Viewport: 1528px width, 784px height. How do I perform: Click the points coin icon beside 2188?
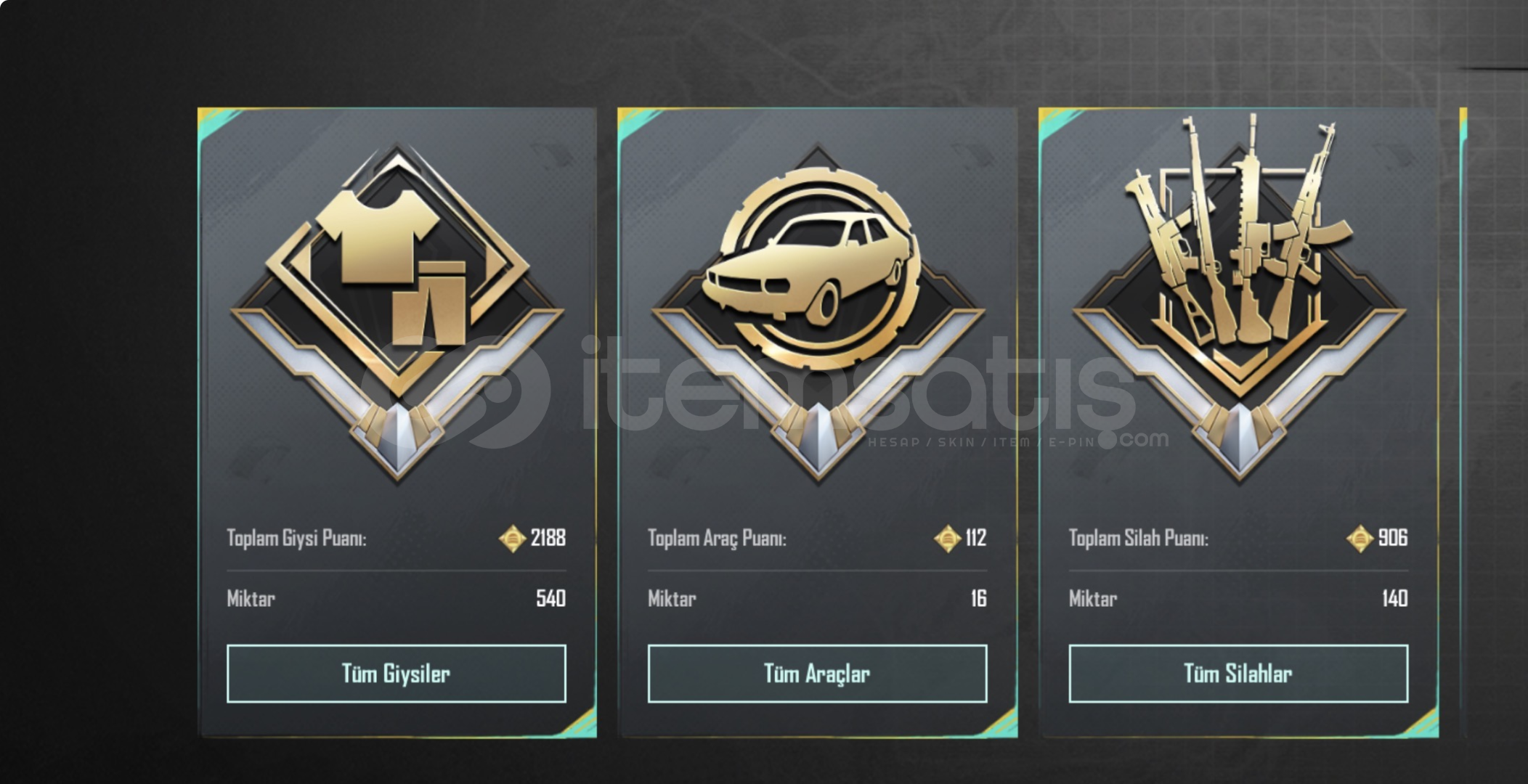click(x=512, y=539)
